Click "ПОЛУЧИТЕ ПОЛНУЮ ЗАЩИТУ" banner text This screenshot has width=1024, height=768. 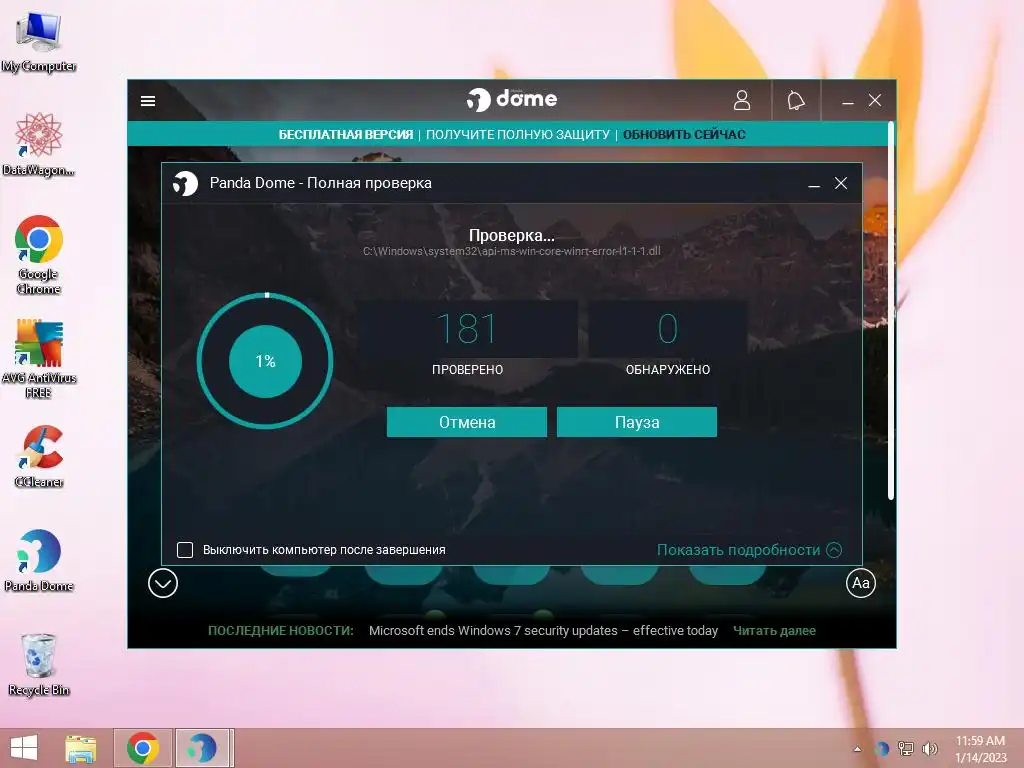(x=518, y=135)
